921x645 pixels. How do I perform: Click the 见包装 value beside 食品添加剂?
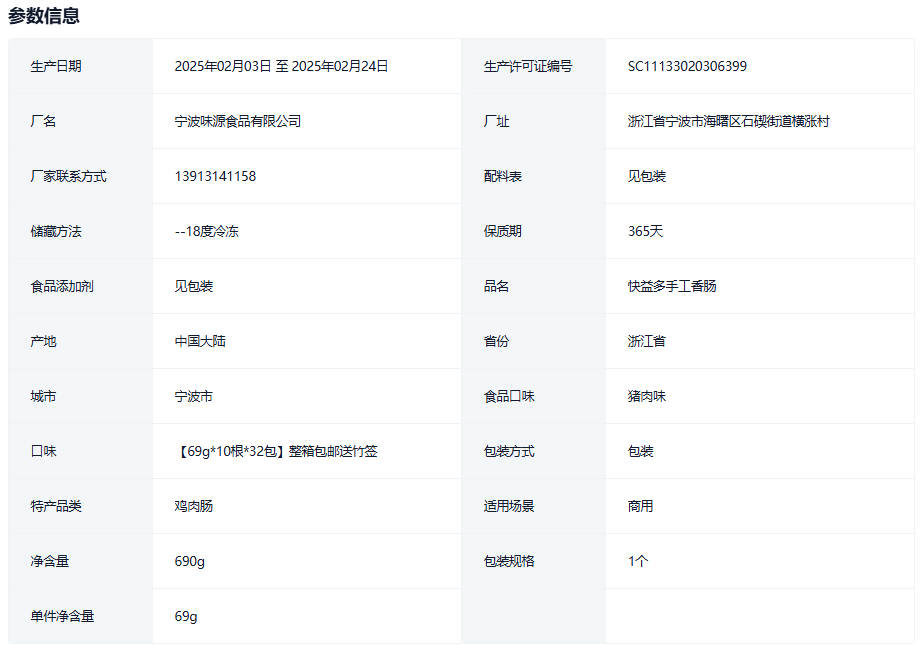point(194,286)
